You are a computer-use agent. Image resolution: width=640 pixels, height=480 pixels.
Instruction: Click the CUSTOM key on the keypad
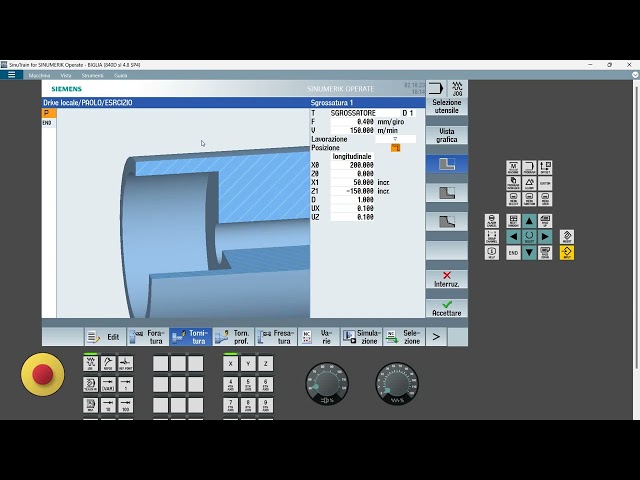[545, 183]
